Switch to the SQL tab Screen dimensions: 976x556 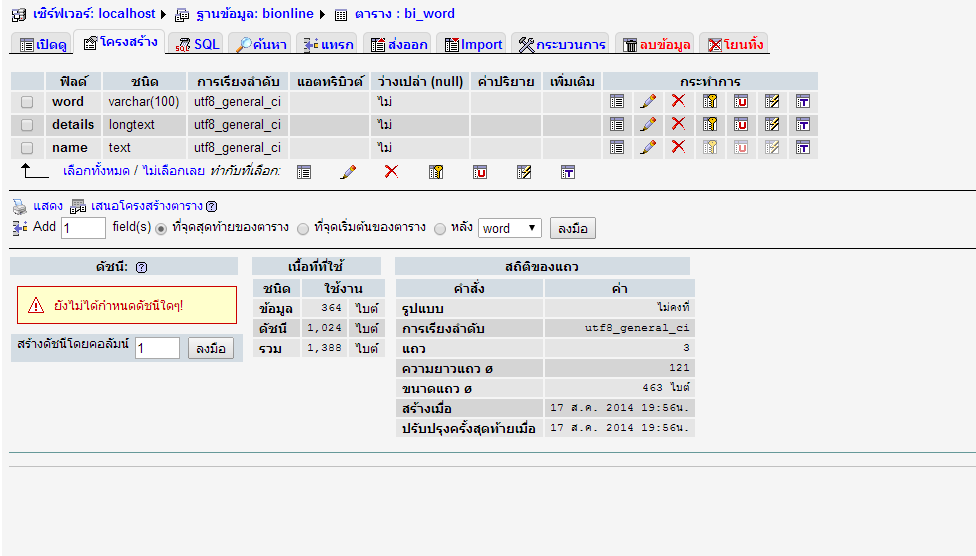pos(196,44)
